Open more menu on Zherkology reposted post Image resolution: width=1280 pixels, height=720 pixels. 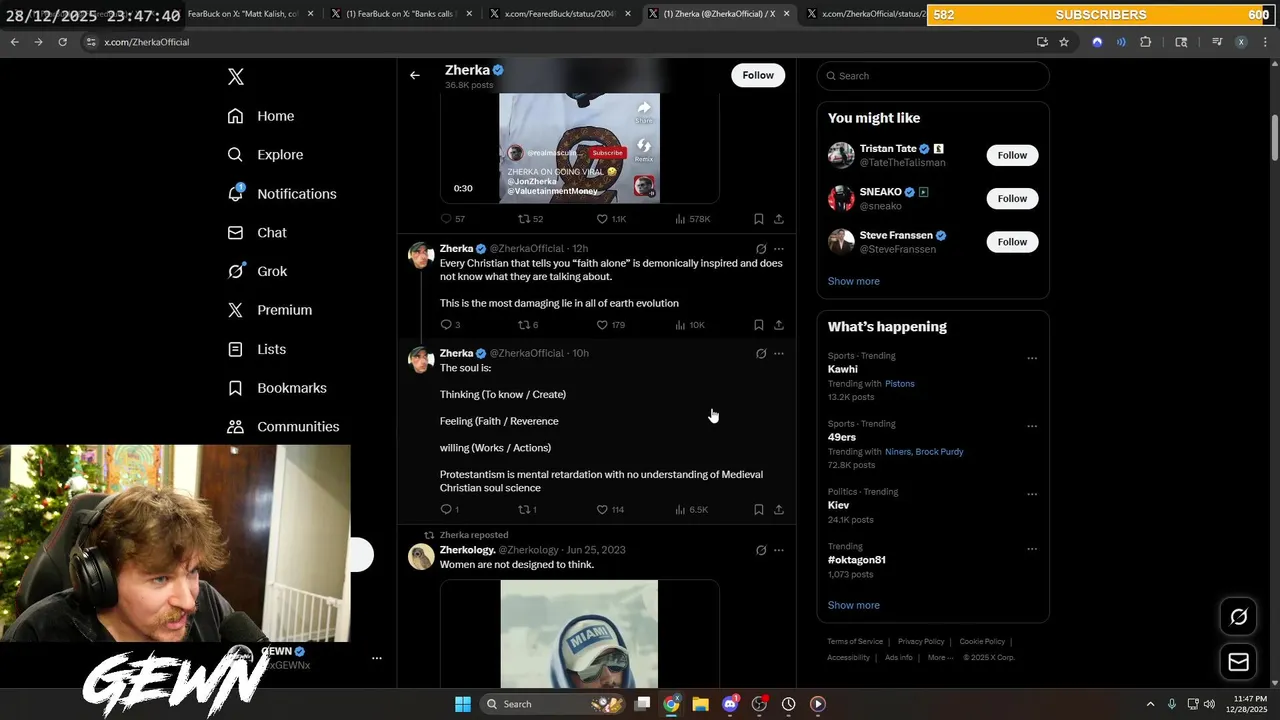(x=779, y=550)
